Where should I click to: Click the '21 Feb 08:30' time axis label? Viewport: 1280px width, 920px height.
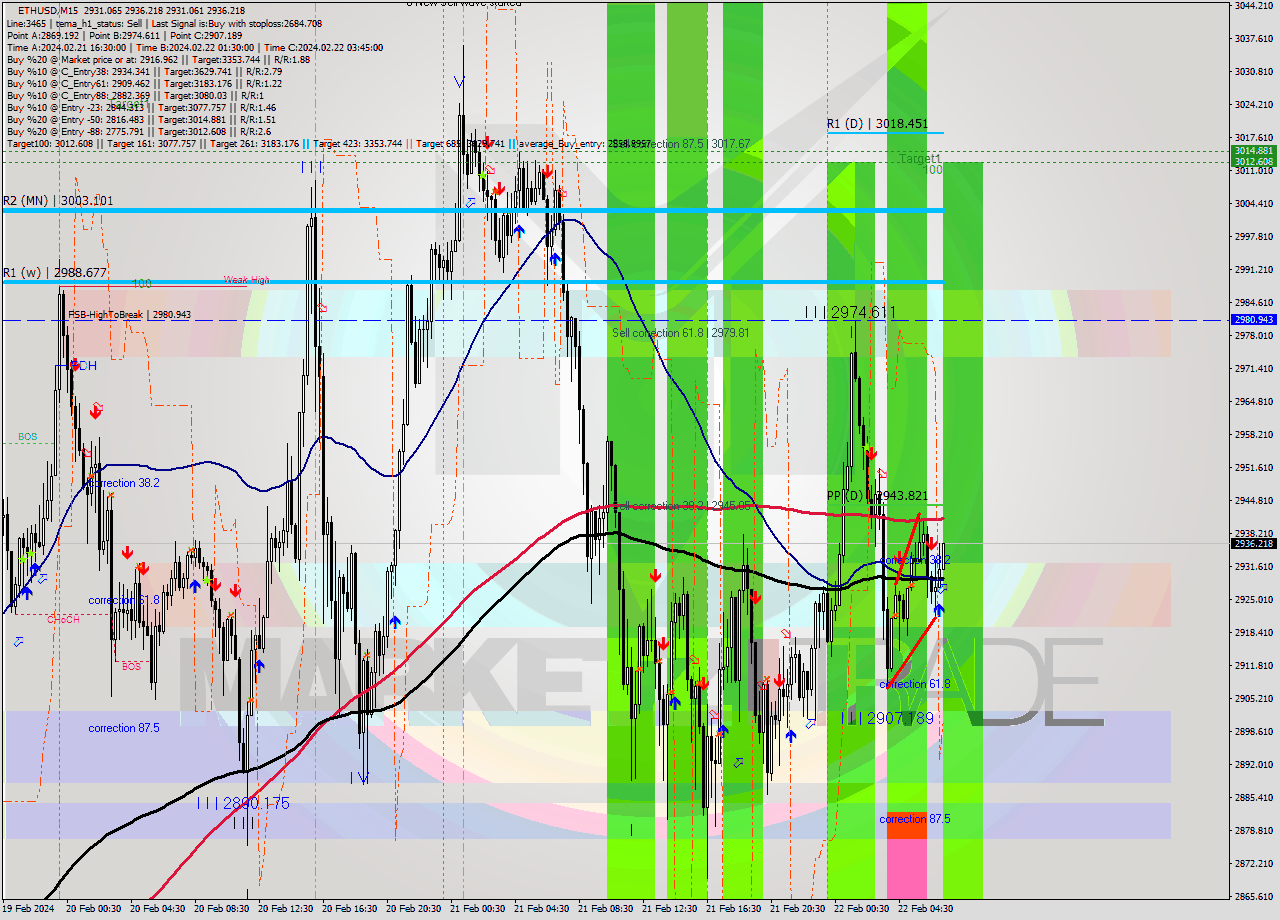click(x=605, y=909)
